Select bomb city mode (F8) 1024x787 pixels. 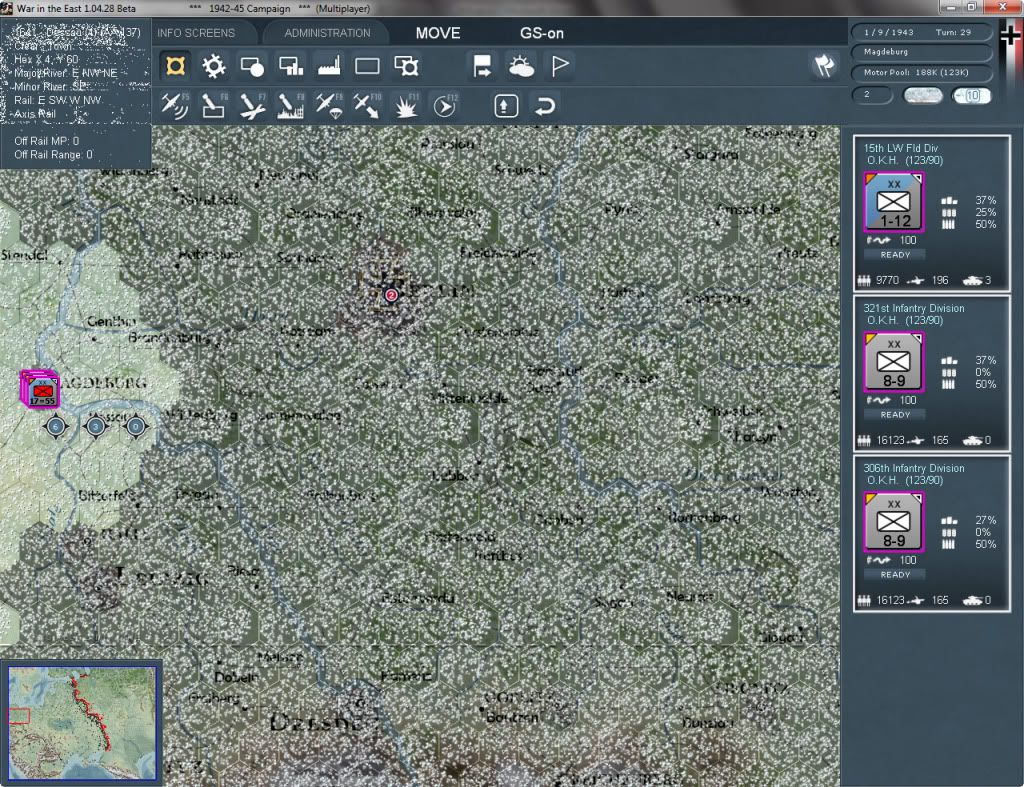(291, 105)
